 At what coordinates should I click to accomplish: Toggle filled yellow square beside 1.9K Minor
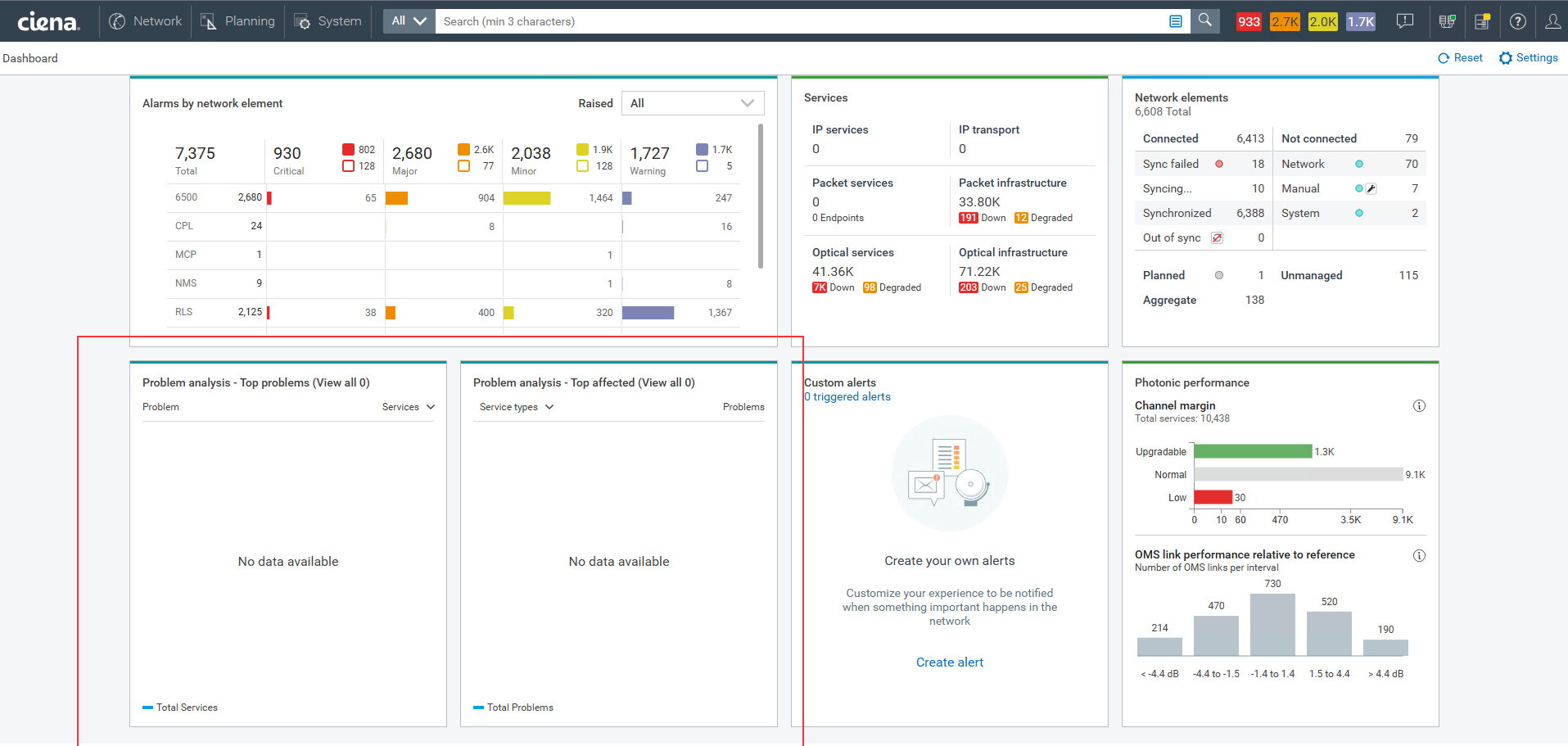(582, 149)
